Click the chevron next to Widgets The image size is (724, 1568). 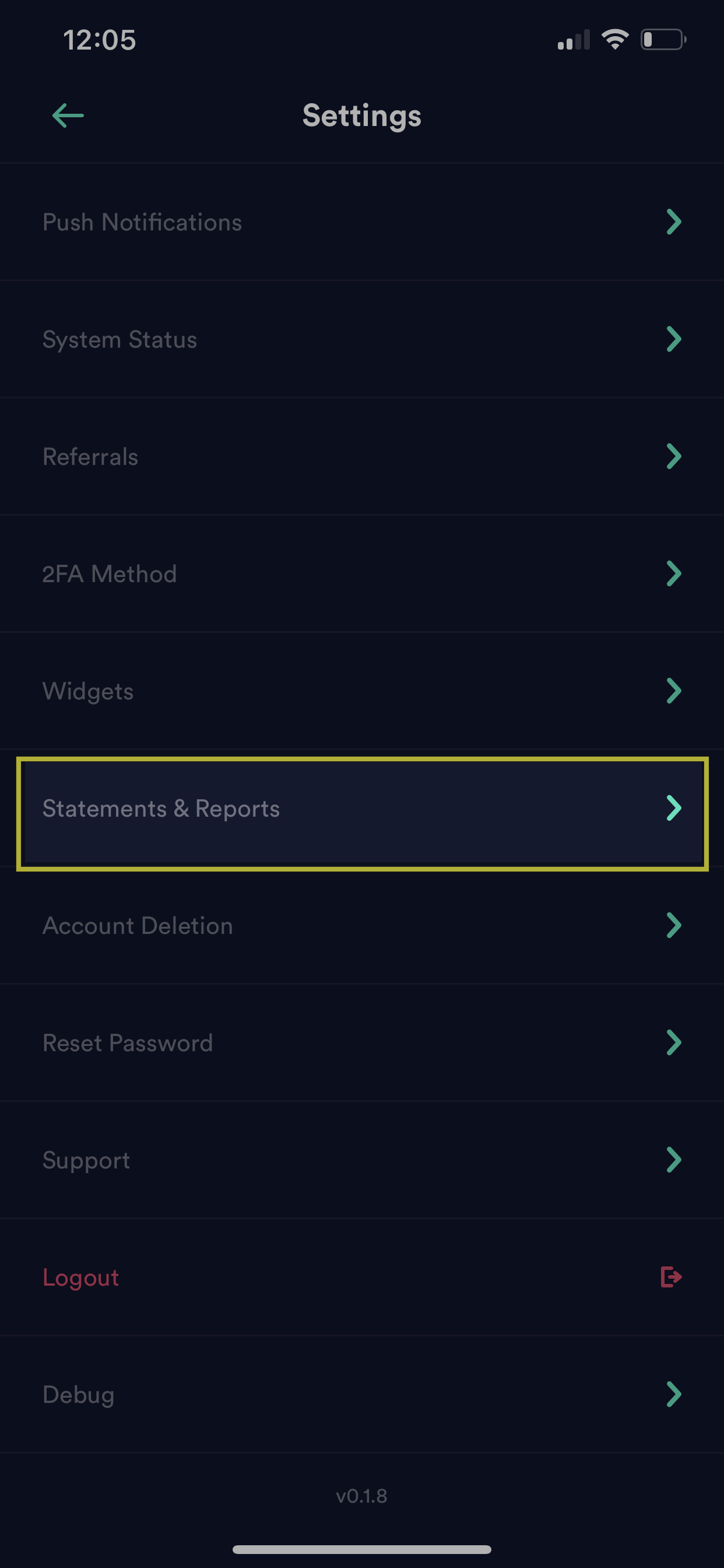click(673, 690)
